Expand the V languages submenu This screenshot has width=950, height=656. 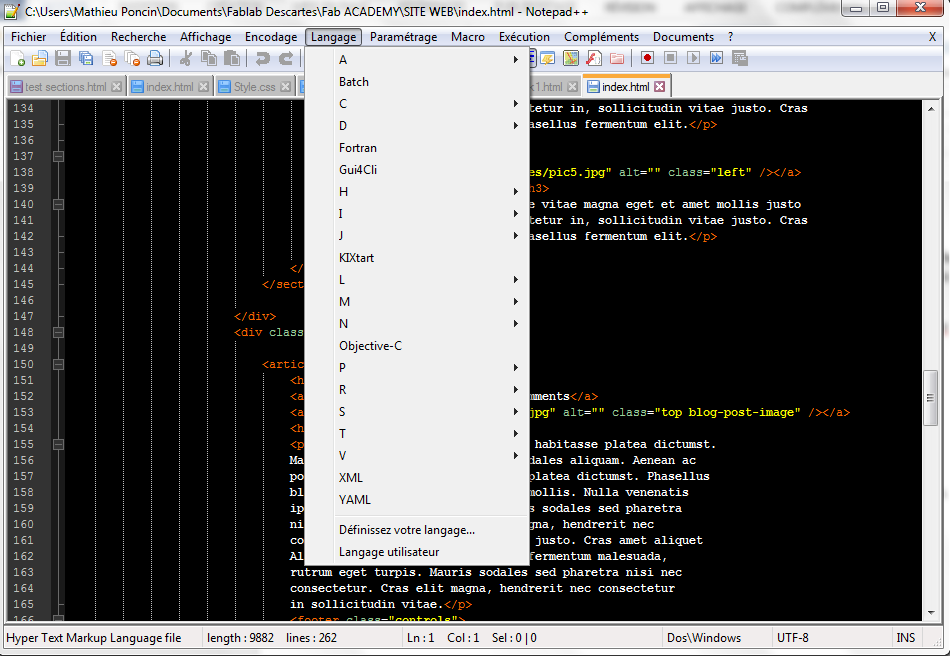[x=417, y=456]
